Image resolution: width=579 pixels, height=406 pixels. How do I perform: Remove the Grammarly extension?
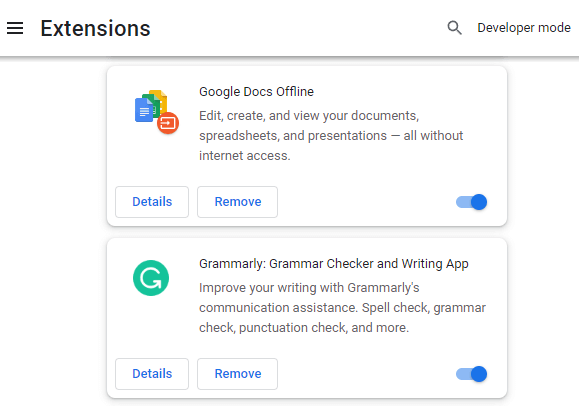coord(237,374)
